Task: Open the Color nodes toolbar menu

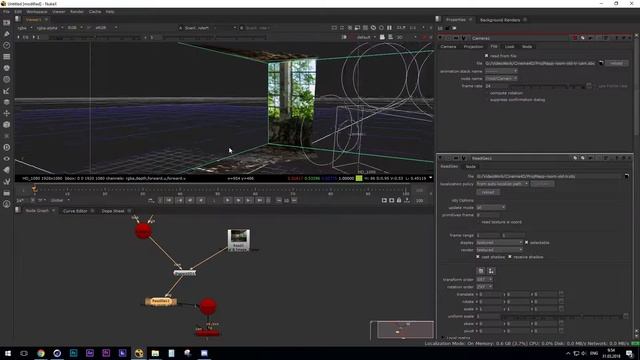Action: 7,68
